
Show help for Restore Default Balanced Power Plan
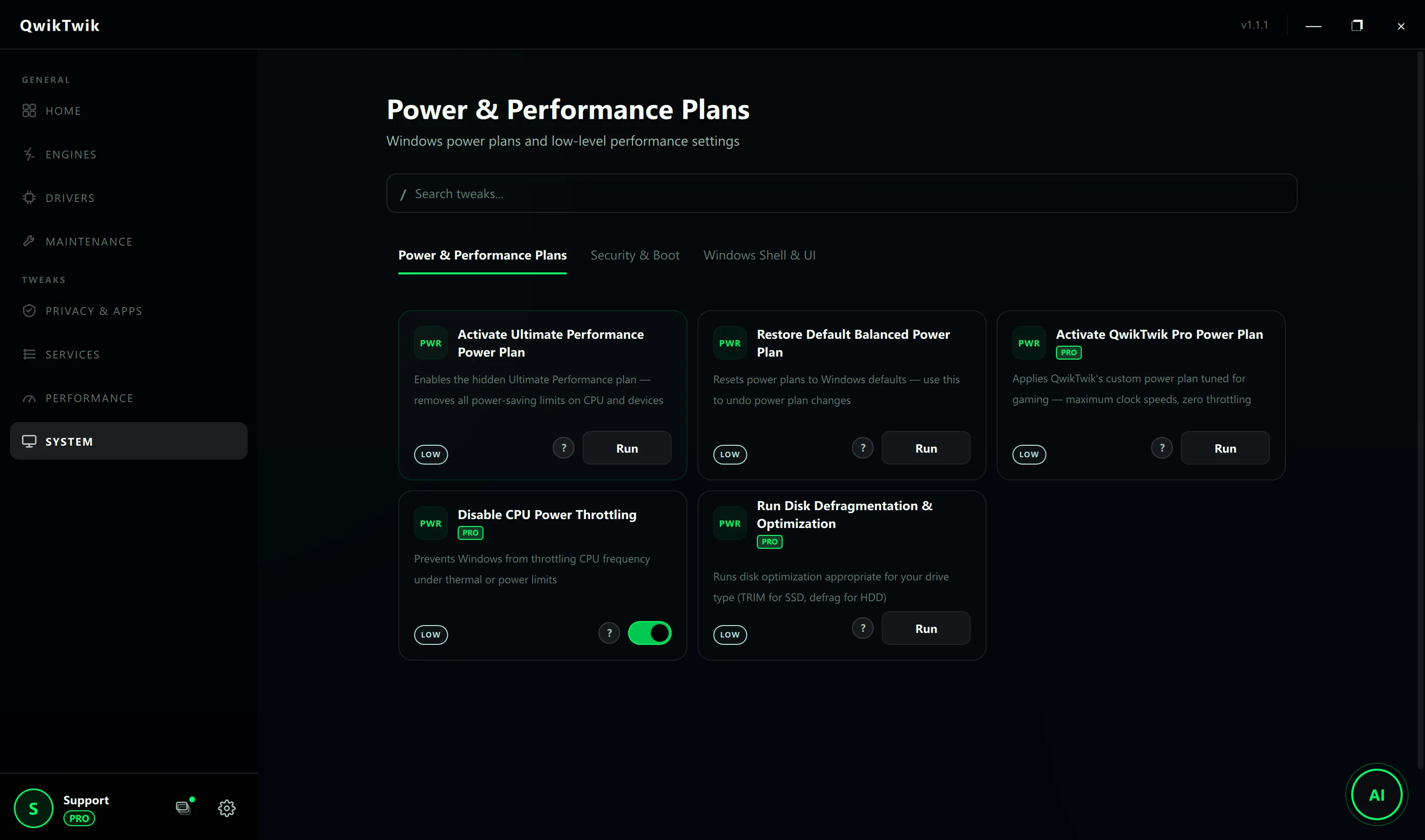862,448
